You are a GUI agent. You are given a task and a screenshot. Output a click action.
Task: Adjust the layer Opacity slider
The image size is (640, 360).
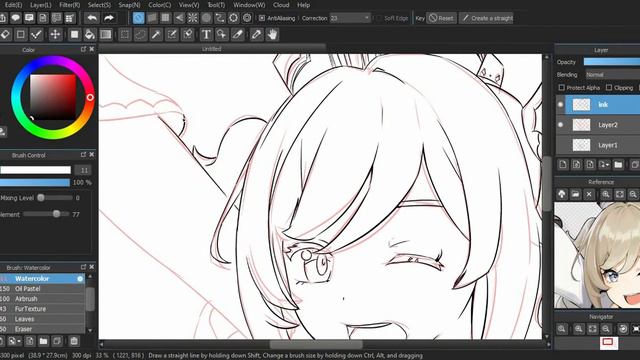612,62
